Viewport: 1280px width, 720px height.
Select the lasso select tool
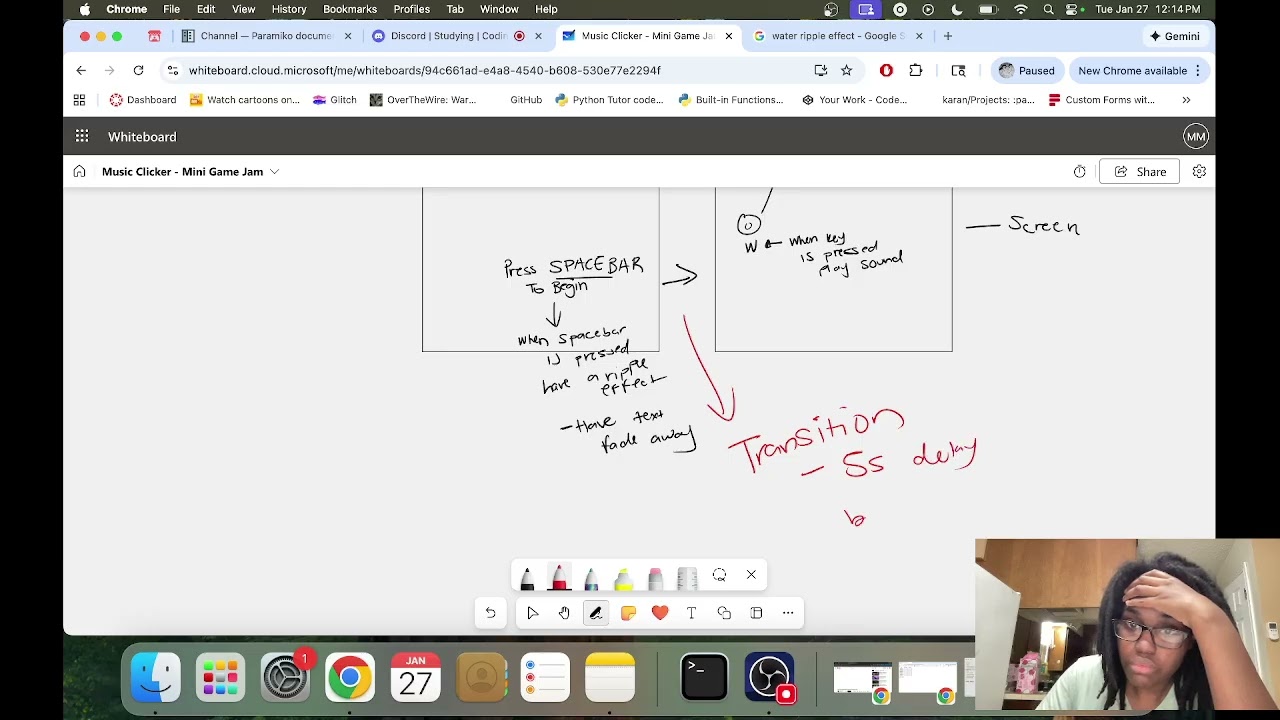(x=719, y=575)
